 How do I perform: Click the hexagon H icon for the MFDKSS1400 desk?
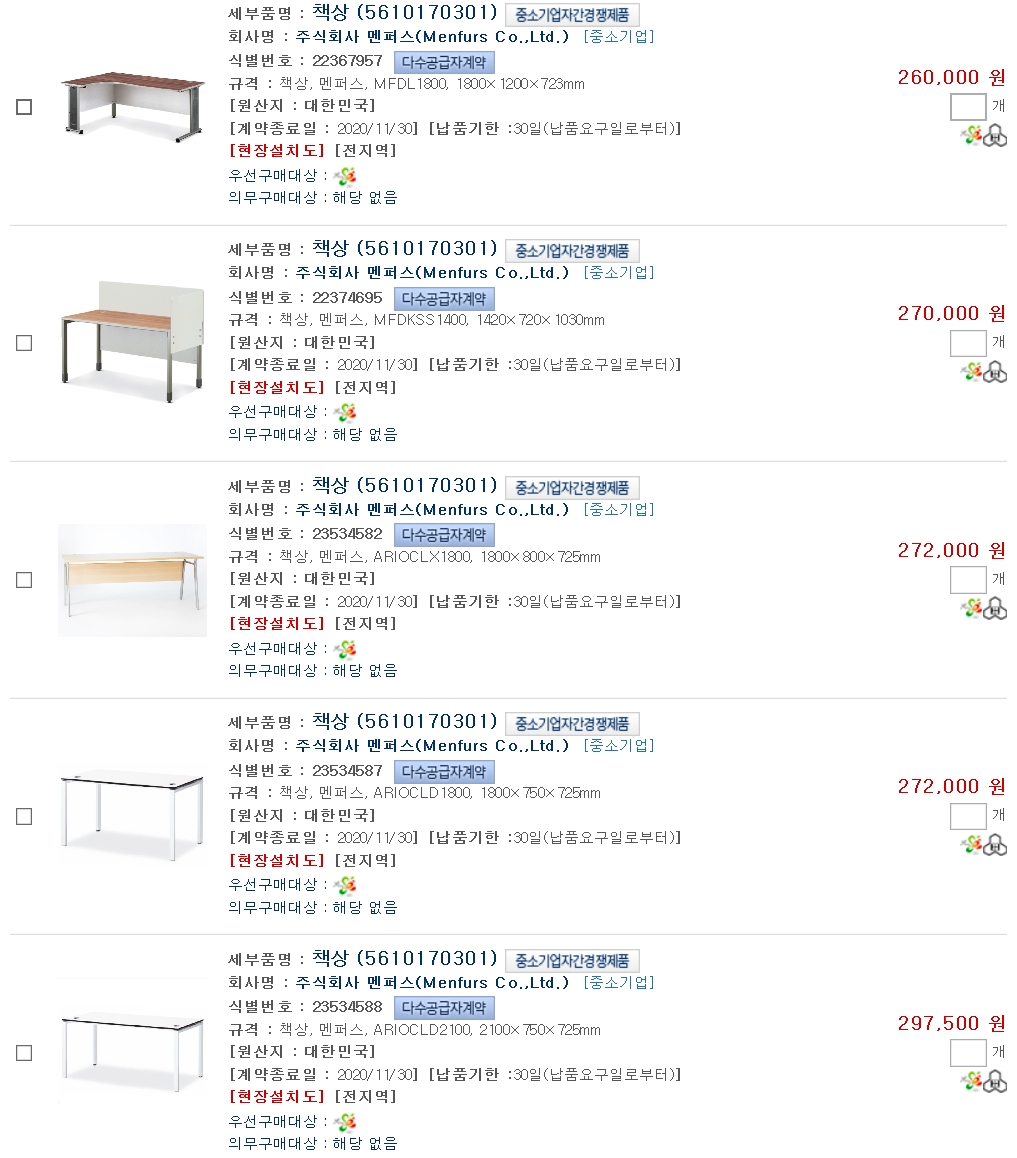[995, 373]
